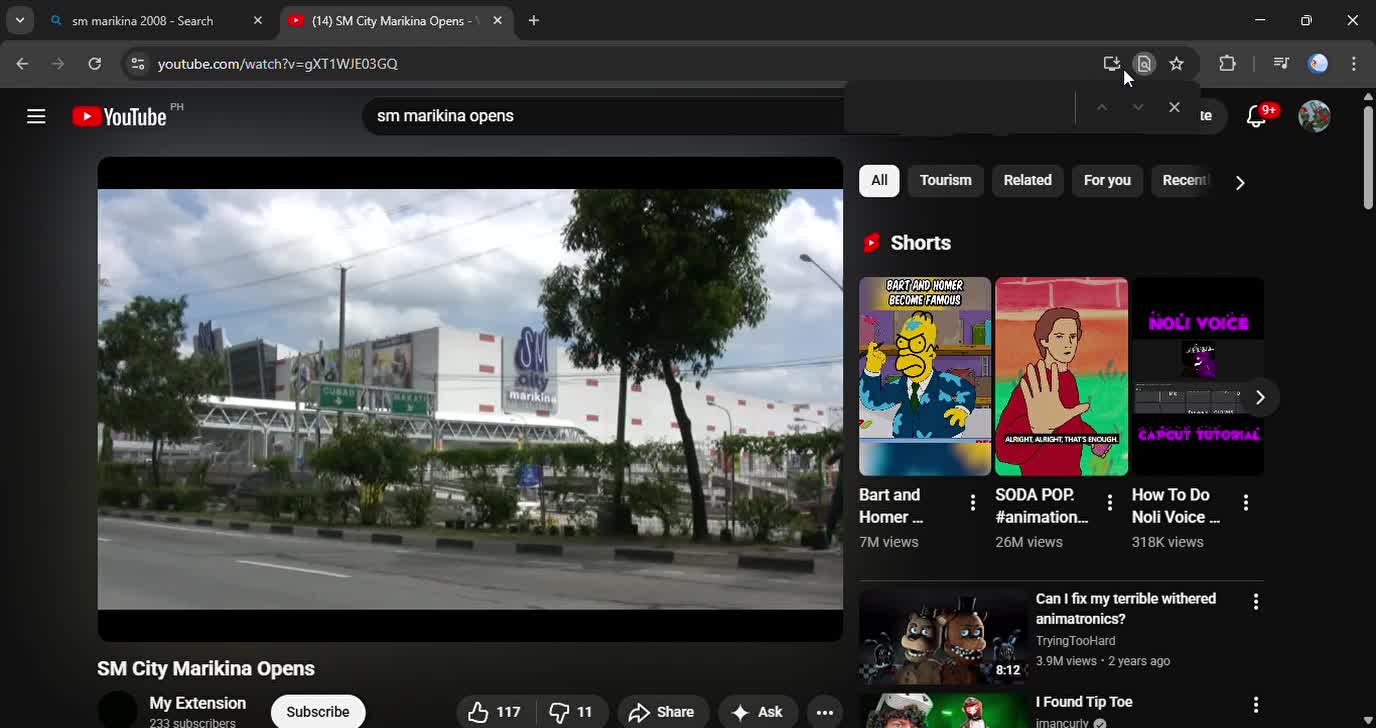Open options menu for Noli Voice short
Viewport: 1376px width, 728px height.
1246,503
